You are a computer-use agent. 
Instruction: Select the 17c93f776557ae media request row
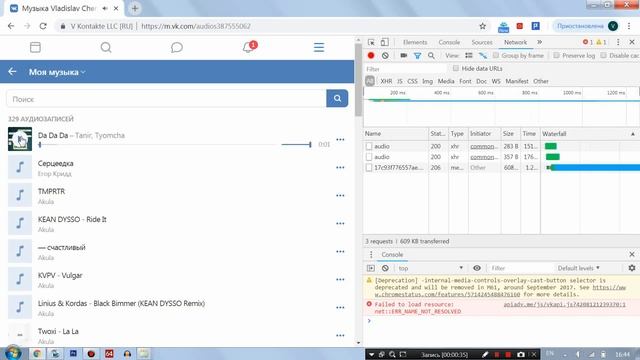point(502,167)
